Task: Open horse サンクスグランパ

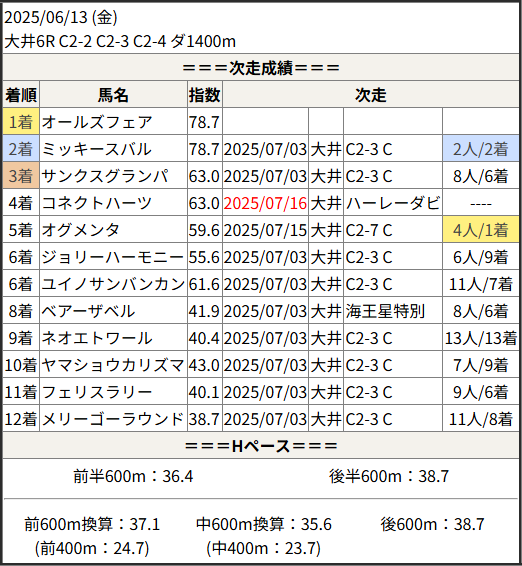Action: [105, 176]
